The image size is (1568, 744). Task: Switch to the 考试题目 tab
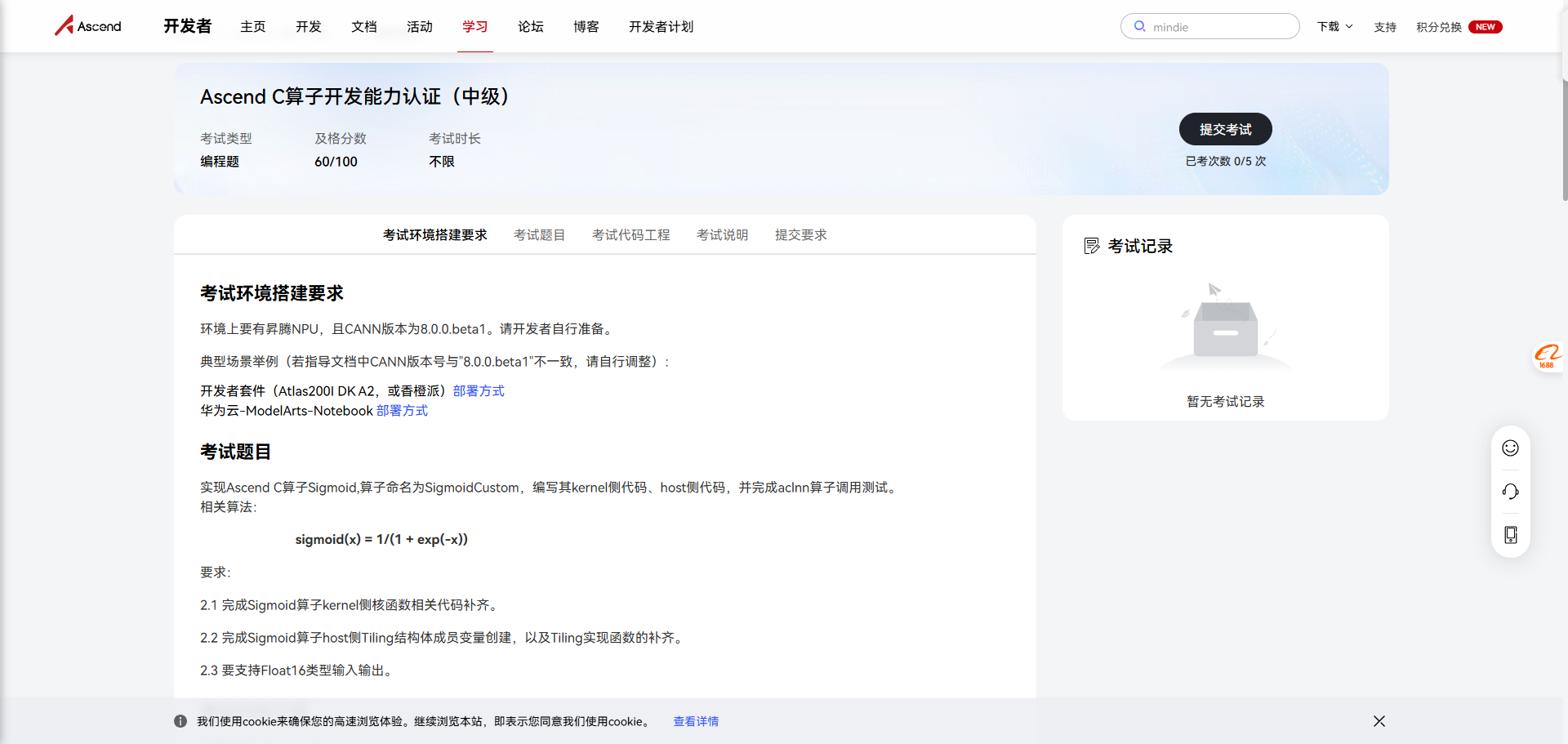539,234
